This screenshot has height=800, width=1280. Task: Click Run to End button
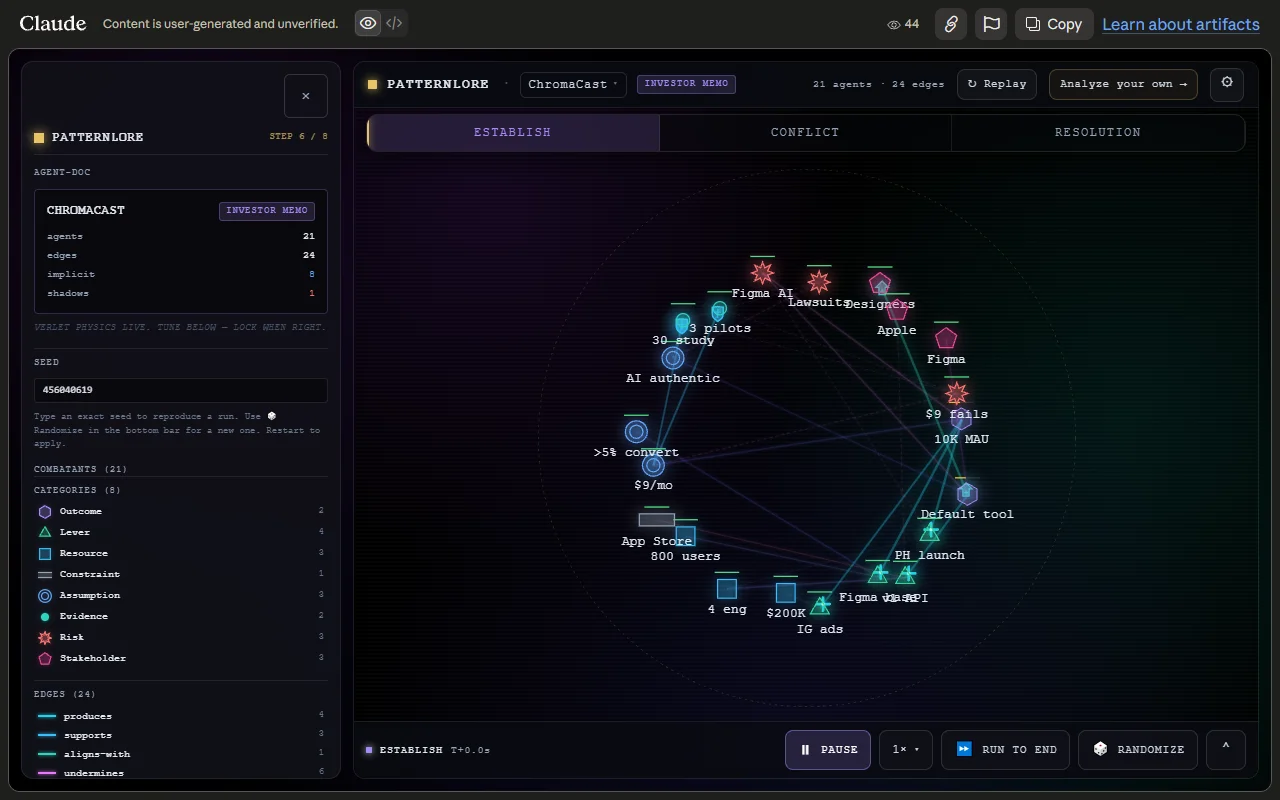click(1006, 750)
